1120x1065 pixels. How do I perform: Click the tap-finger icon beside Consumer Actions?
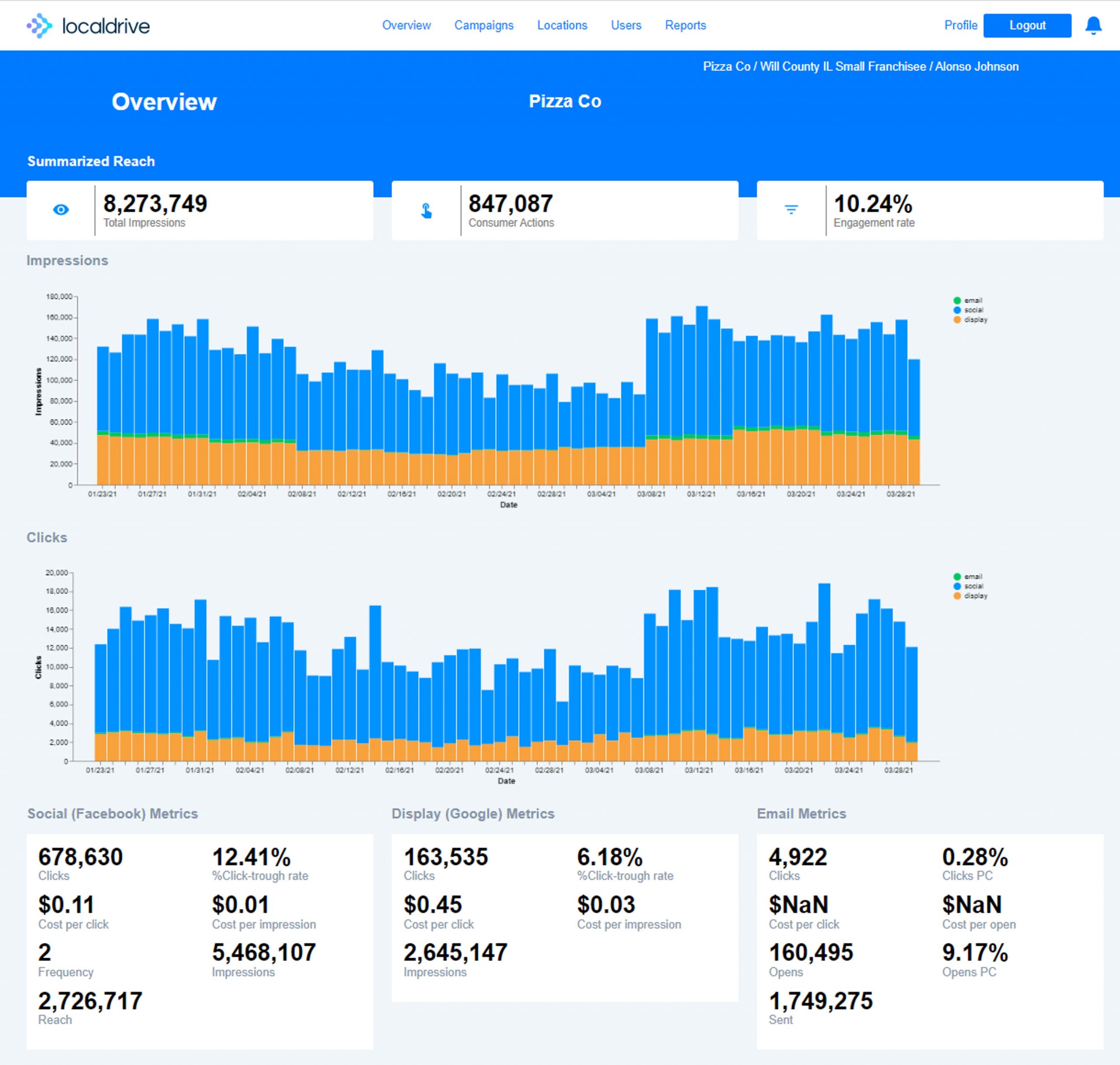[x=426, y=210]
